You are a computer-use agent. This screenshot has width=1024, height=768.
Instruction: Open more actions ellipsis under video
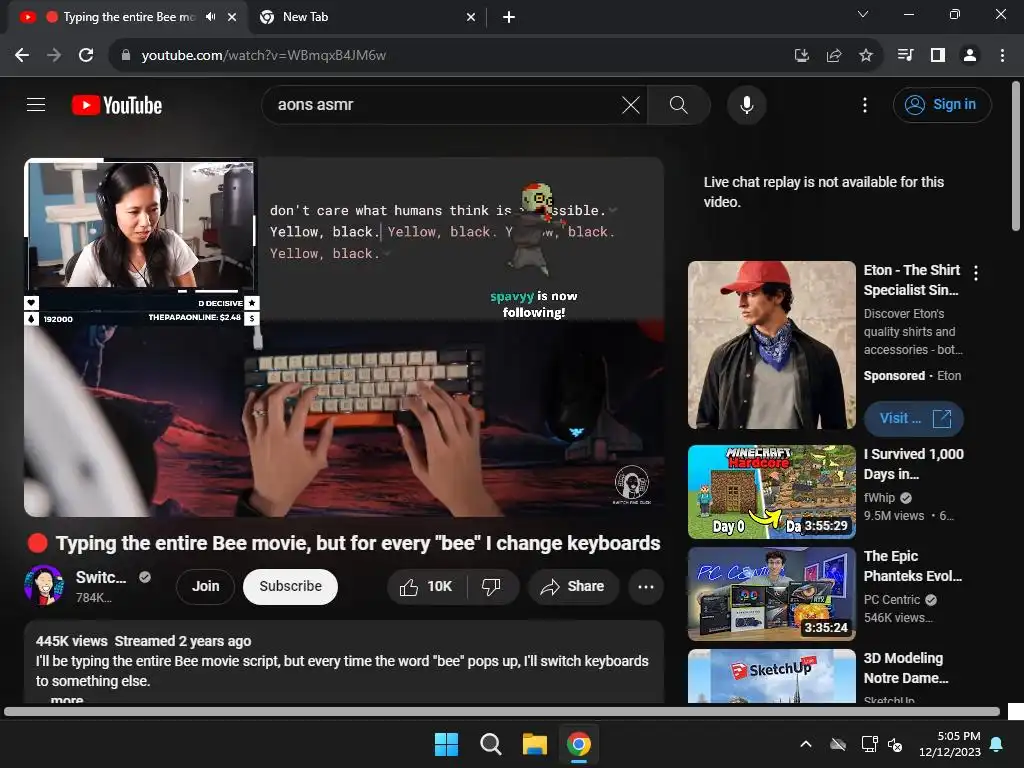646,586
